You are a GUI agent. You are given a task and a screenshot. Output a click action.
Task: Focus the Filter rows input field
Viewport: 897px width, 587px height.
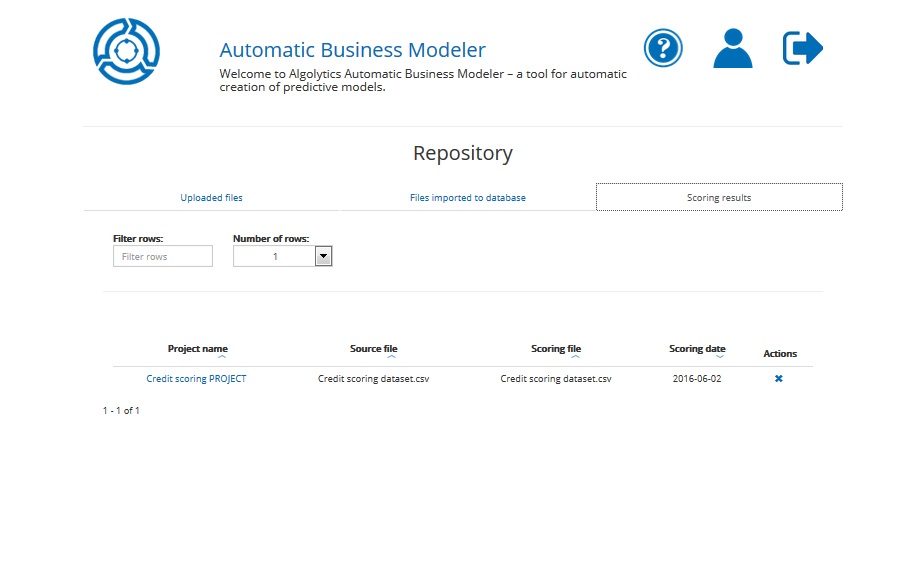[163, 256]
